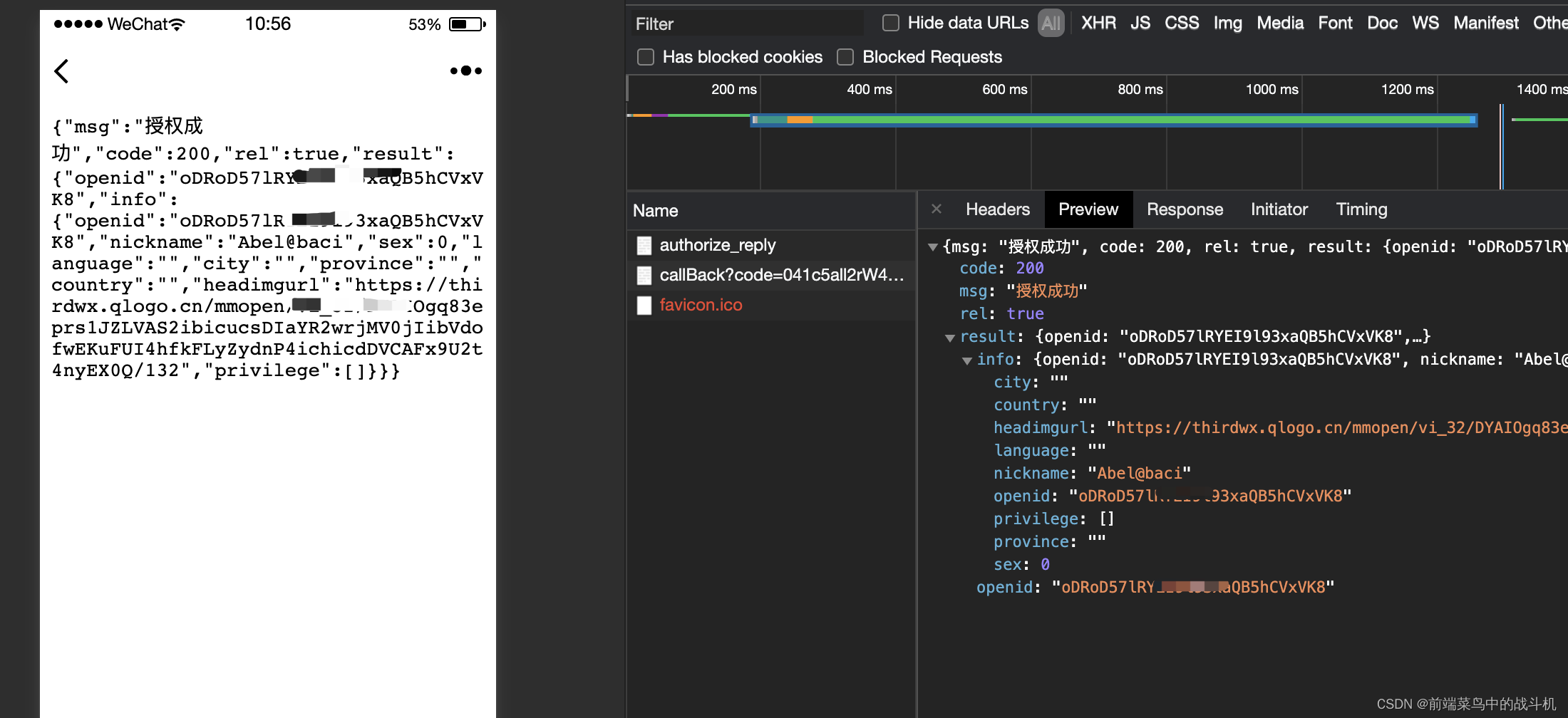
Task: Collapse the info object node
Action: pos(966,360)
